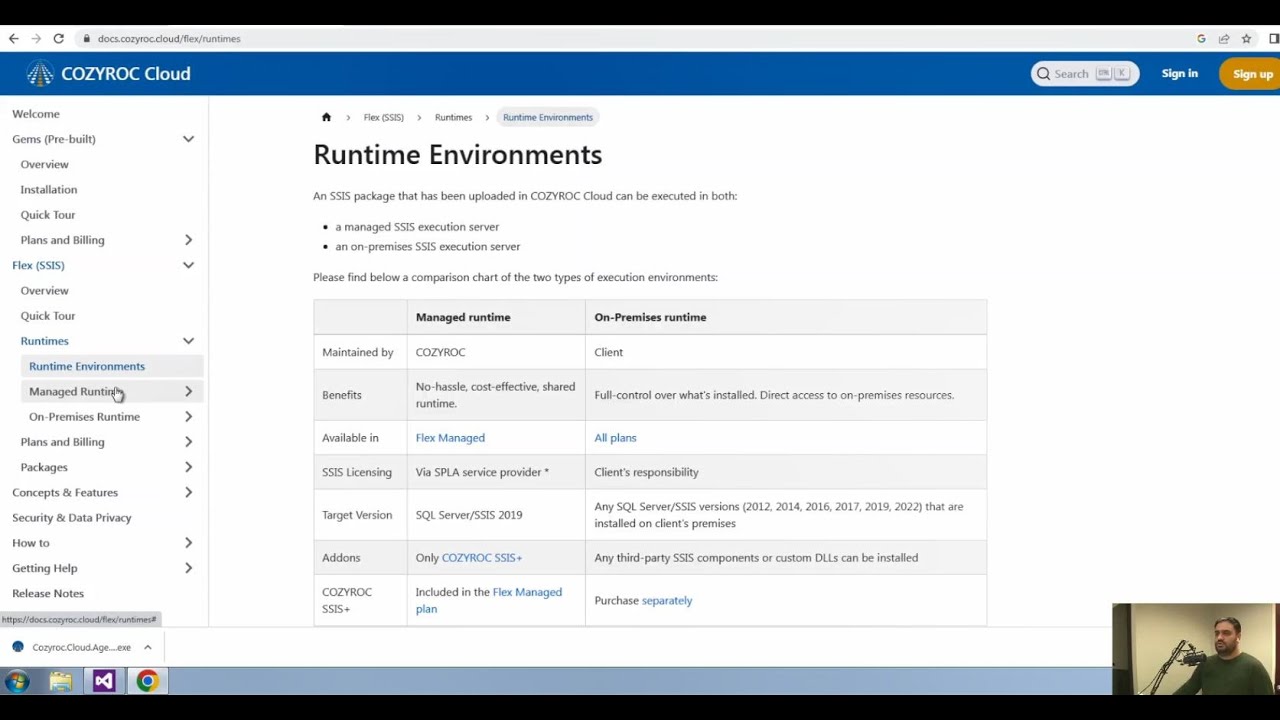Expand the Concepts & Features chevron

tap(188, 493)
